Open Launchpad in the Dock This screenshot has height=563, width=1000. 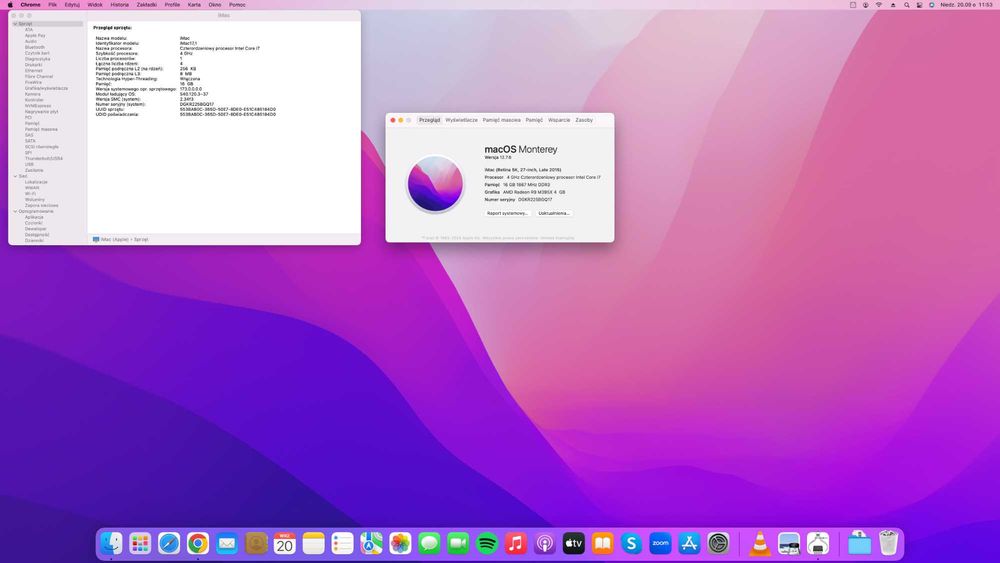[140, 543]
